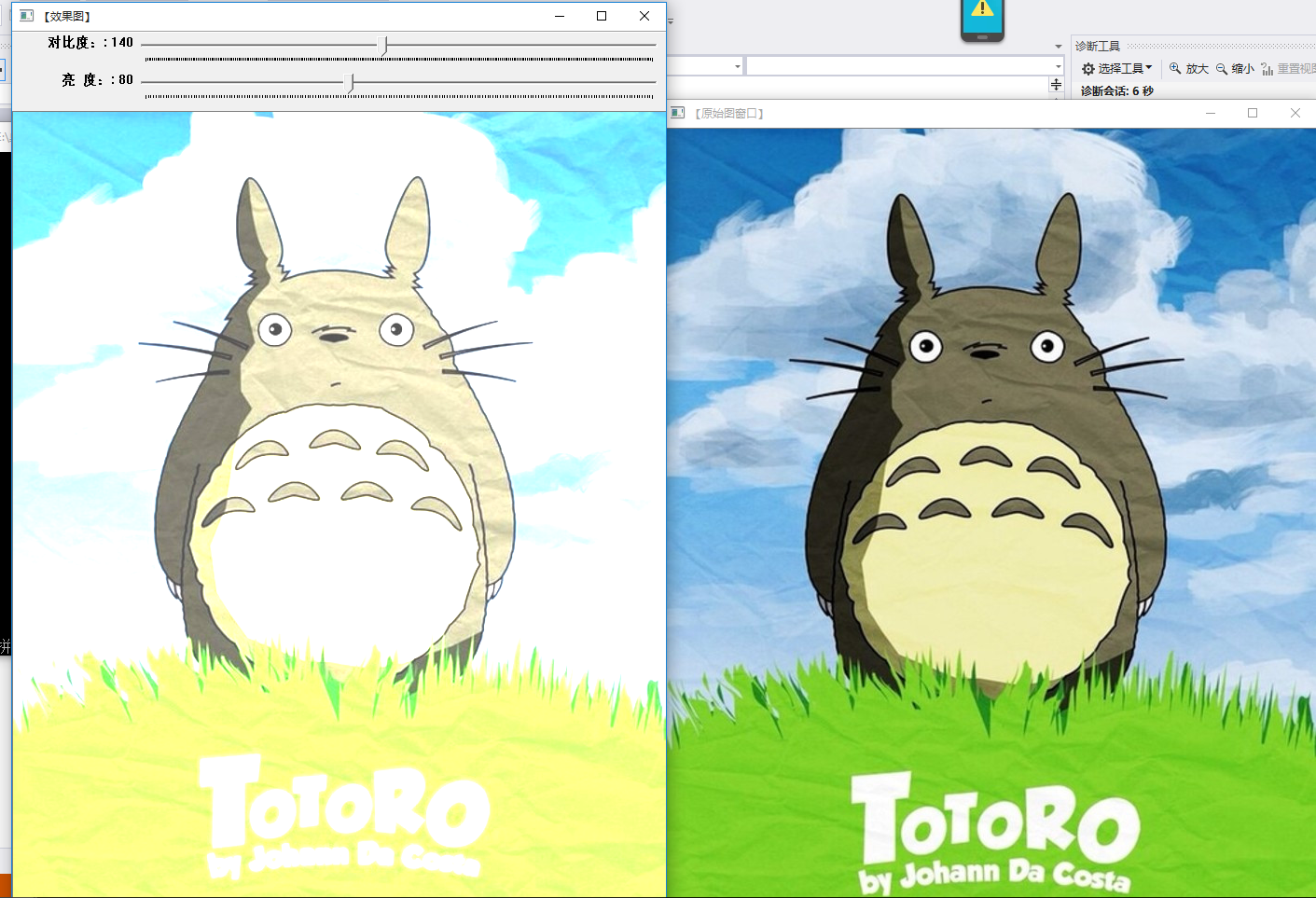Click the 放大 zoom-in magnifier button
Viewport: 1316px width, 898px height.
(1189, 68)
